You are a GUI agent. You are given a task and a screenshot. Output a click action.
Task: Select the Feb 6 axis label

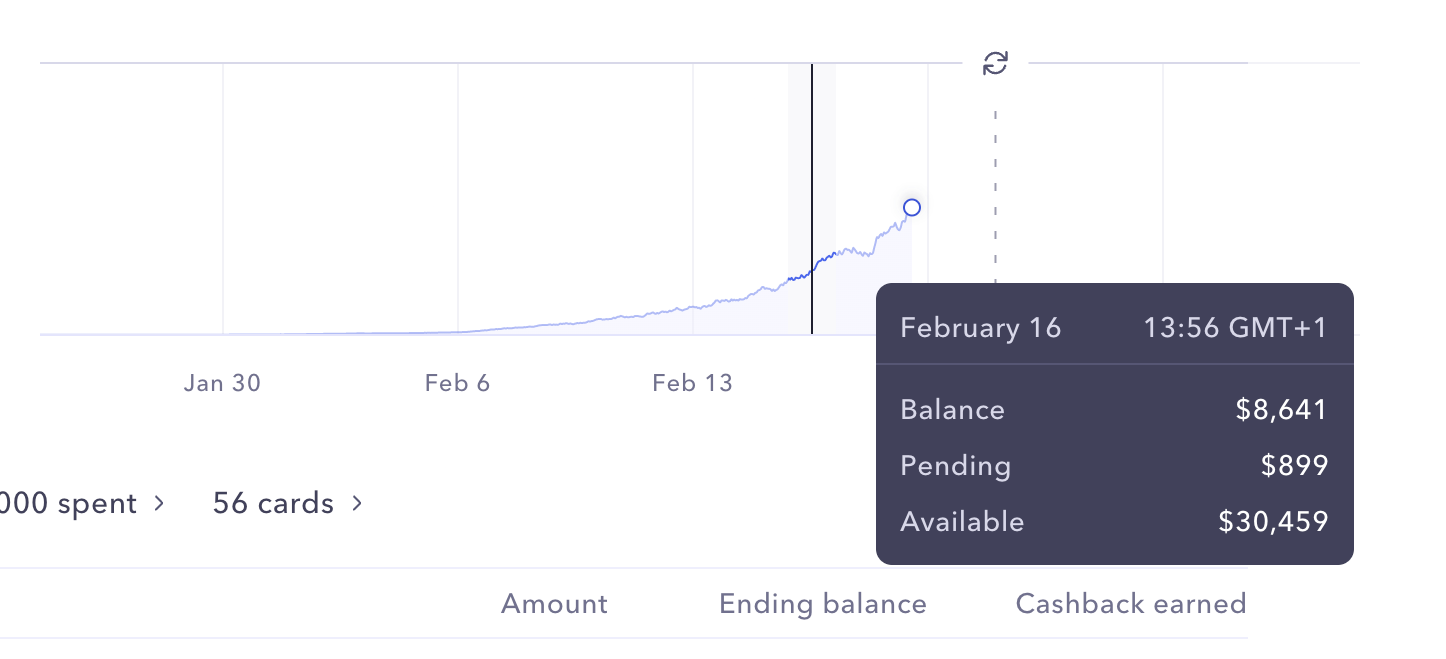tap(457, 383)
